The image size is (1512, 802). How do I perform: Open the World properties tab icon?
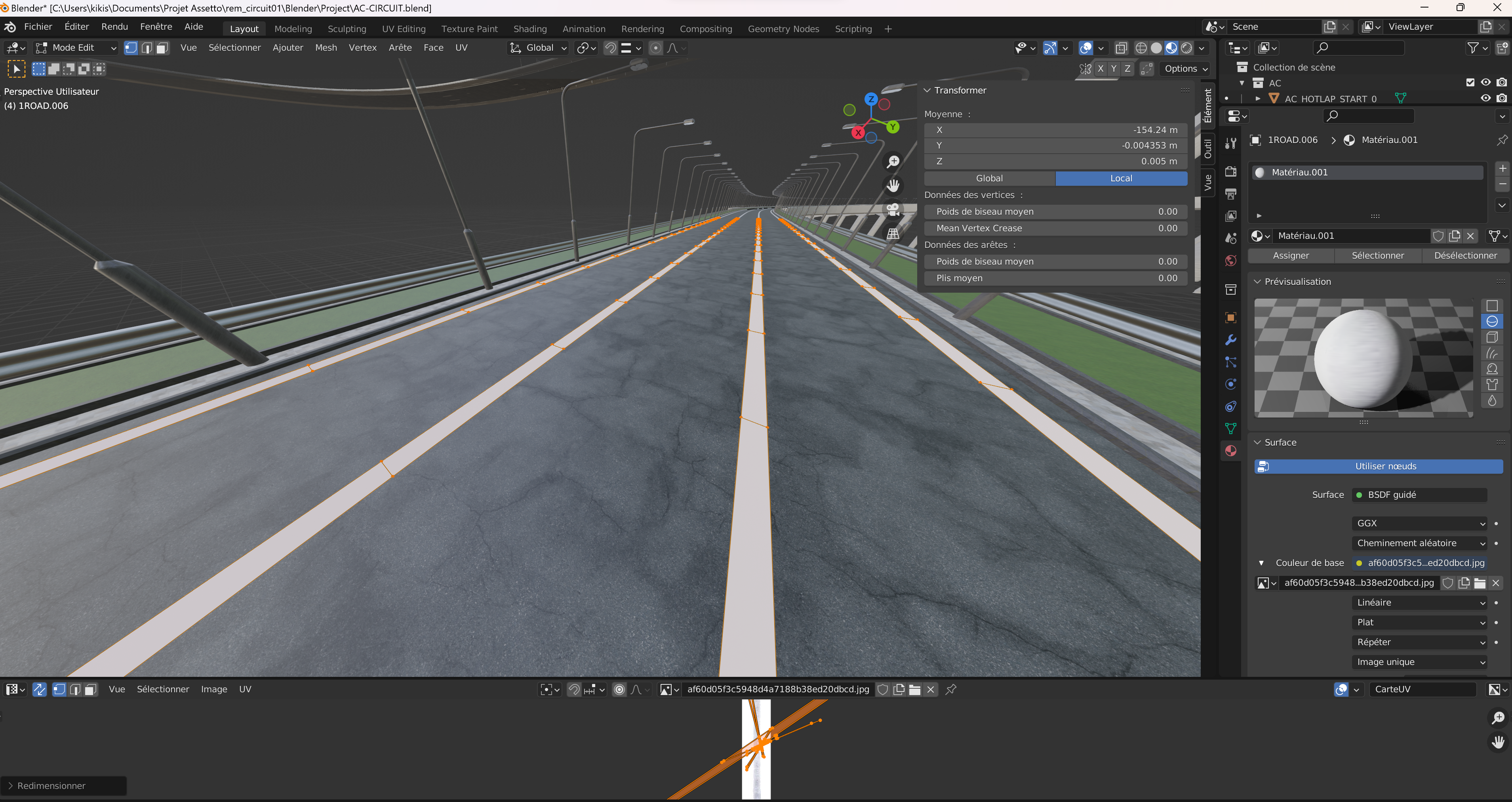coord(1231,261)
